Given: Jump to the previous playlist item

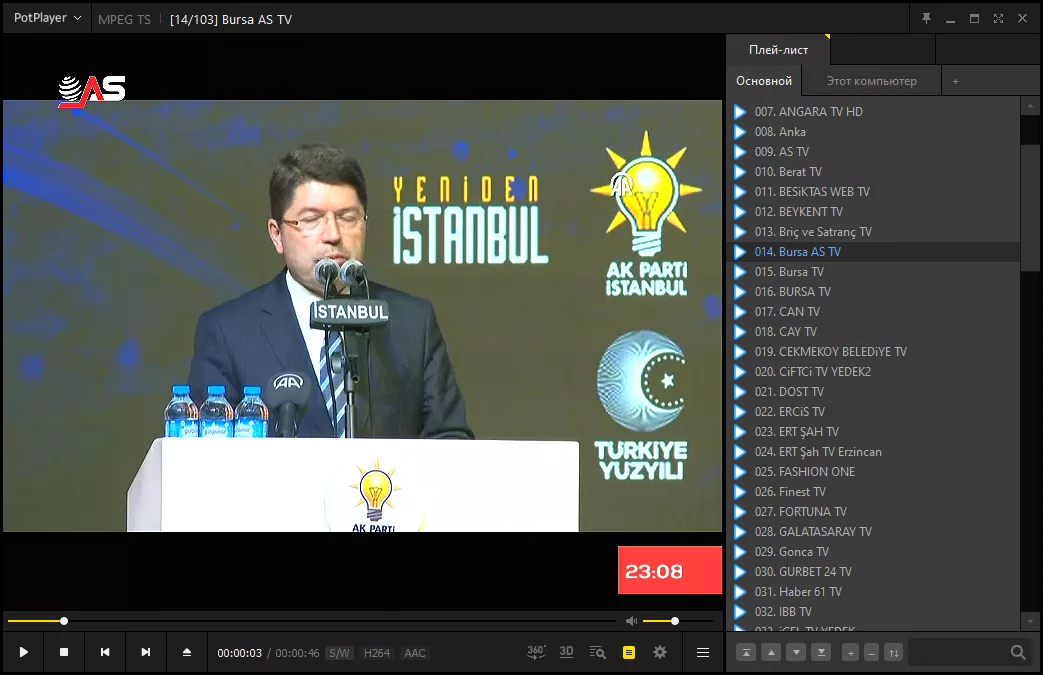Looking at the screenshot, I should tap(104, 652).
